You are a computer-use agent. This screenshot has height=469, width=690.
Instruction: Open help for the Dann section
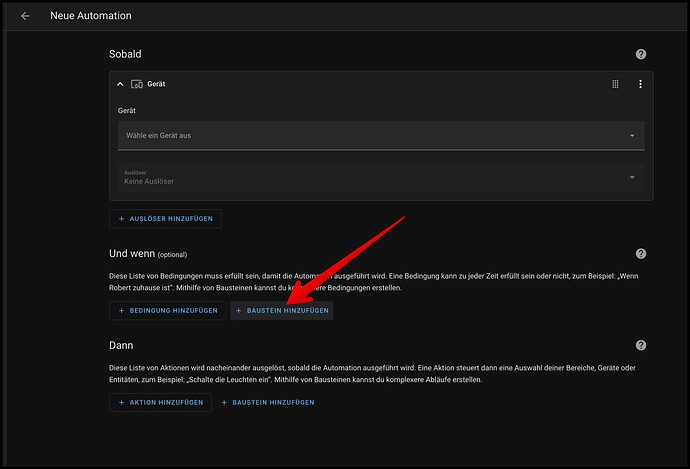click(641, 345)
